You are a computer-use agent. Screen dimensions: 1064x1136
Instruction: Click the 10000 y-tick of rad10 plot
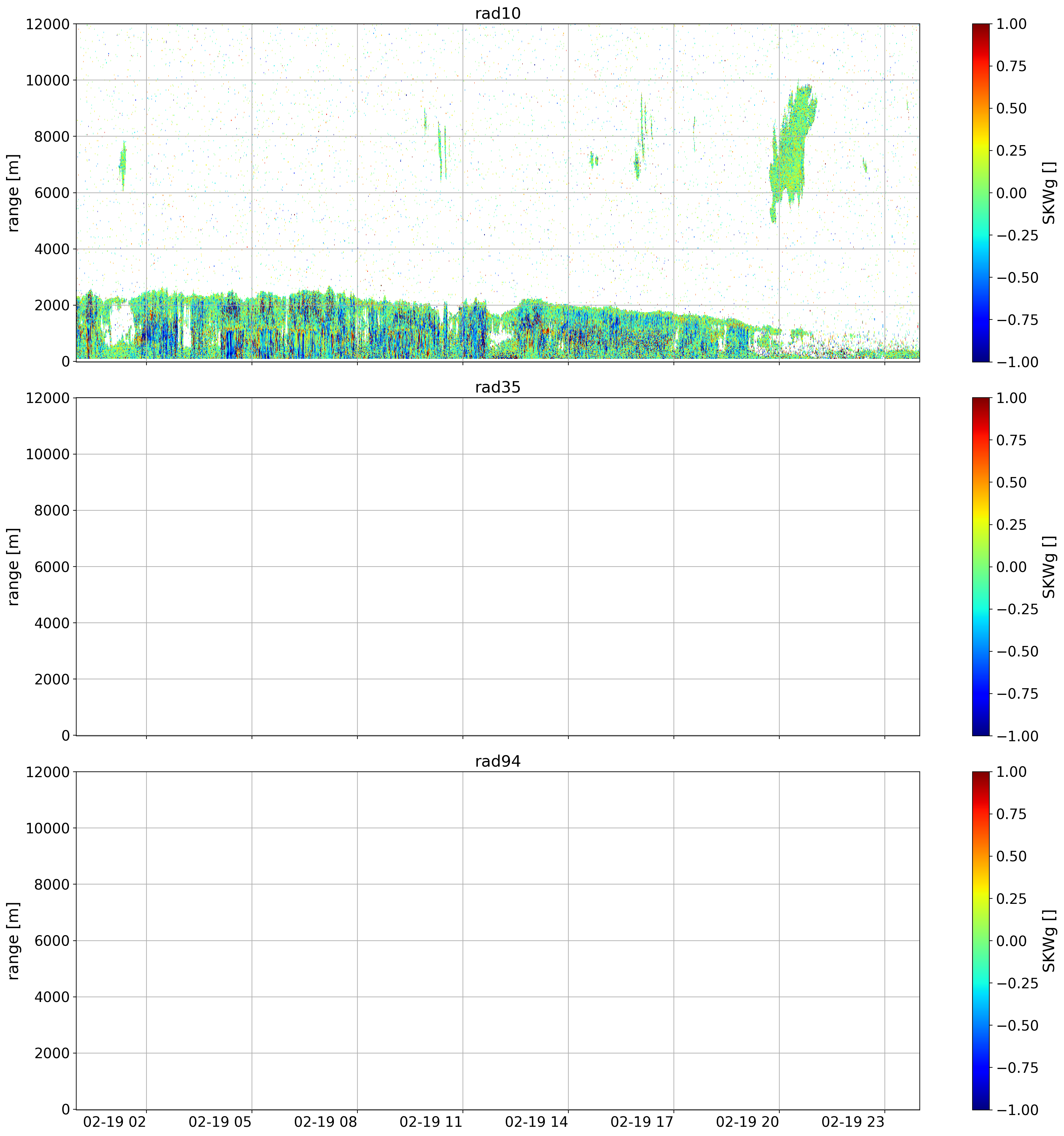(x=47, y=80)
